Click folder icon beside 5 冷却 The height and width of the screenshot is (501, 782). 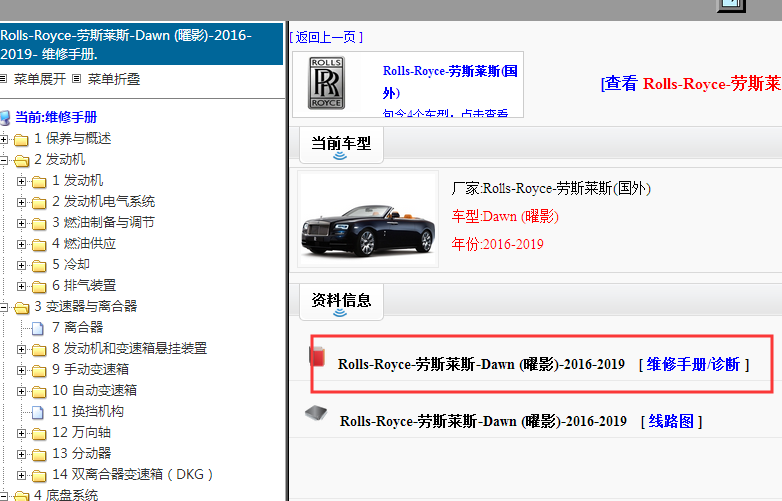[39, 265]
